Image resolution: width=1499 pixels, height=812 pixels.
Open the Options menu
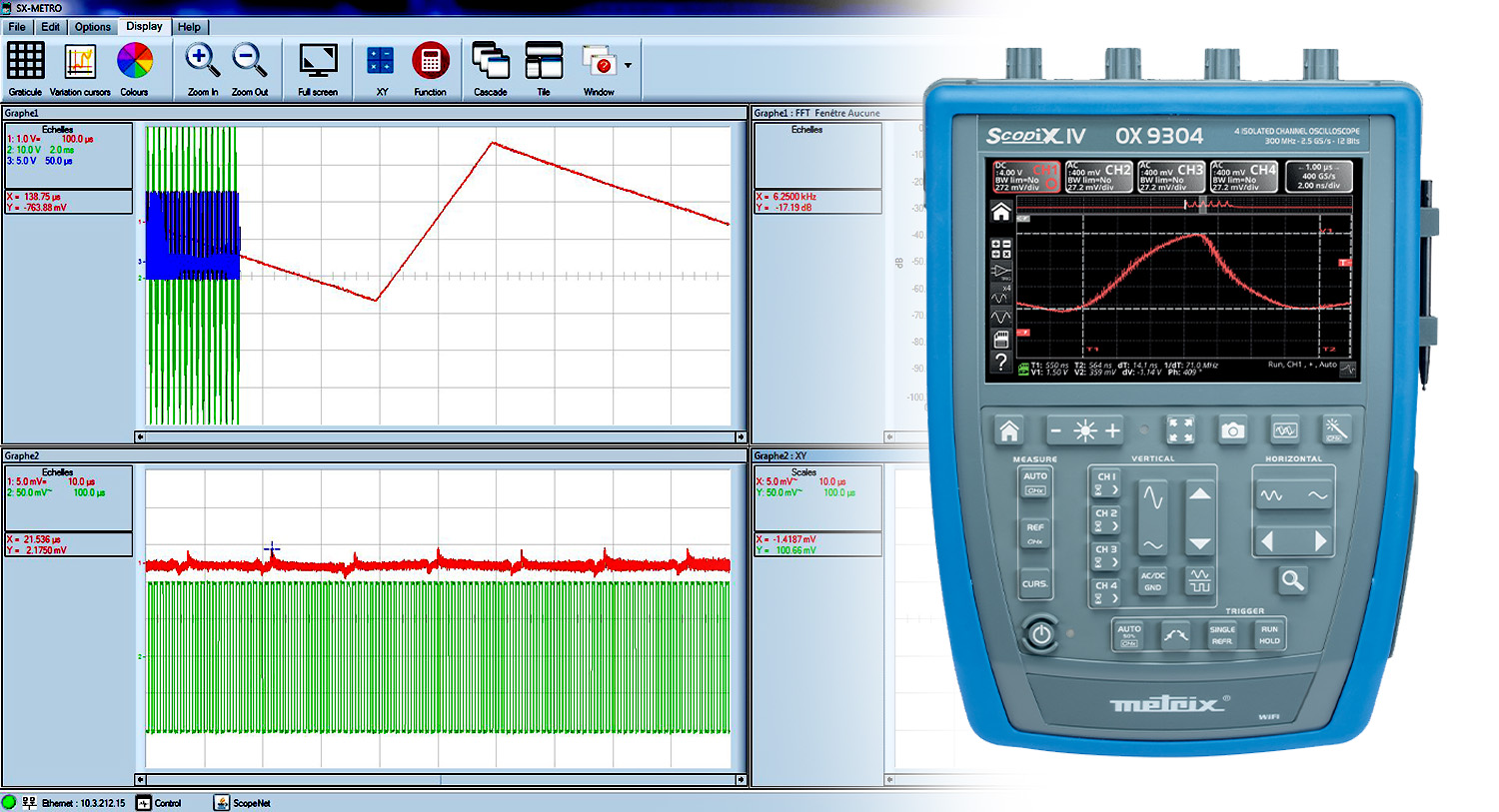pos(92,27)
